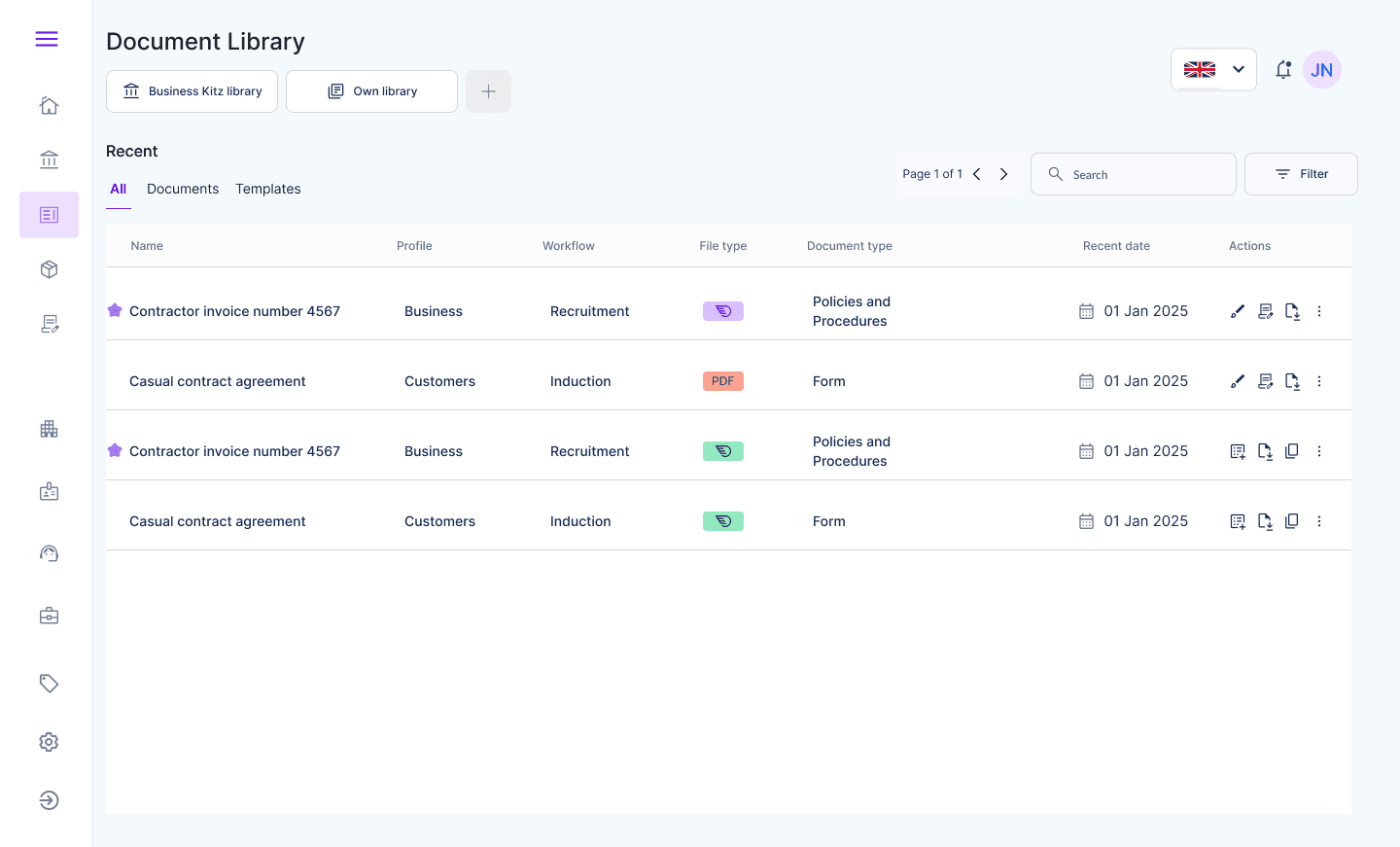Click brush edit icon in PDF Casual contract row
This screenshot has width=1400, height=847.
click(1238, 381)
